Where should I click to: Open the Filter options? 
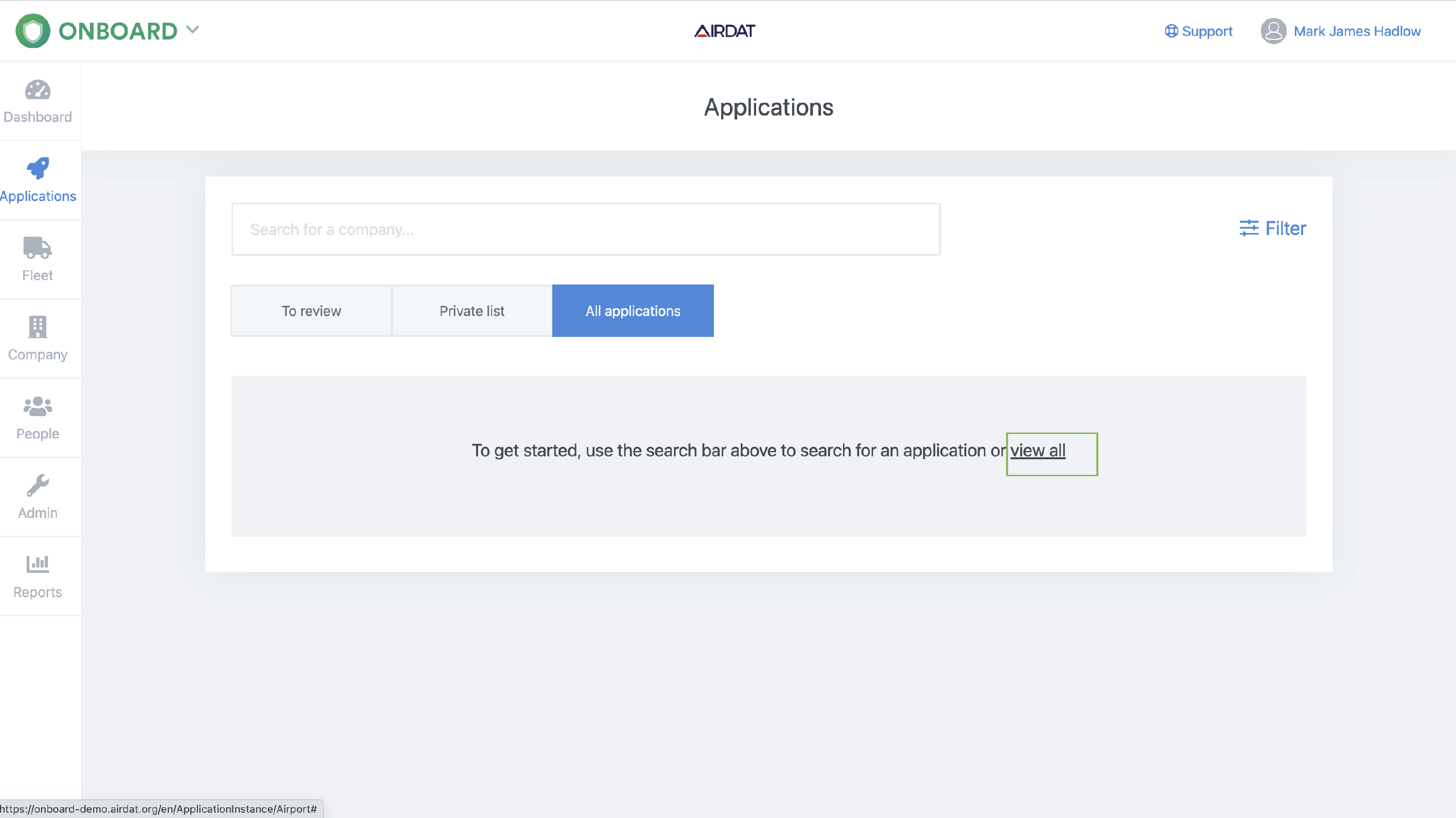tap(1273, 228)
